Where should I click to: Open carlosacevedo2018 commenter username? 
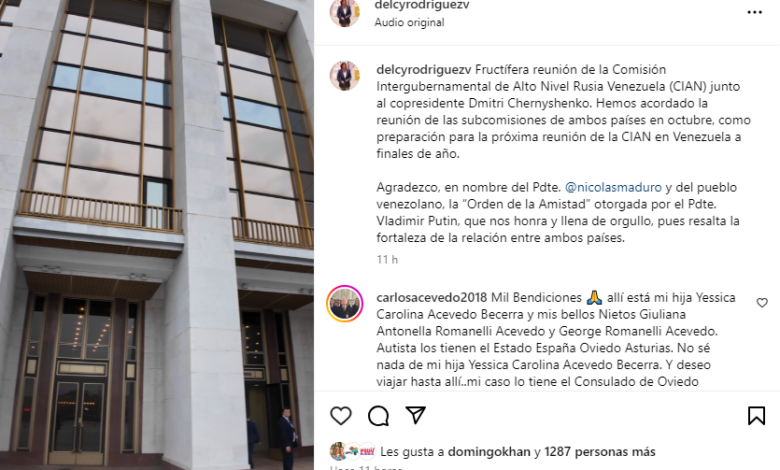431,297
